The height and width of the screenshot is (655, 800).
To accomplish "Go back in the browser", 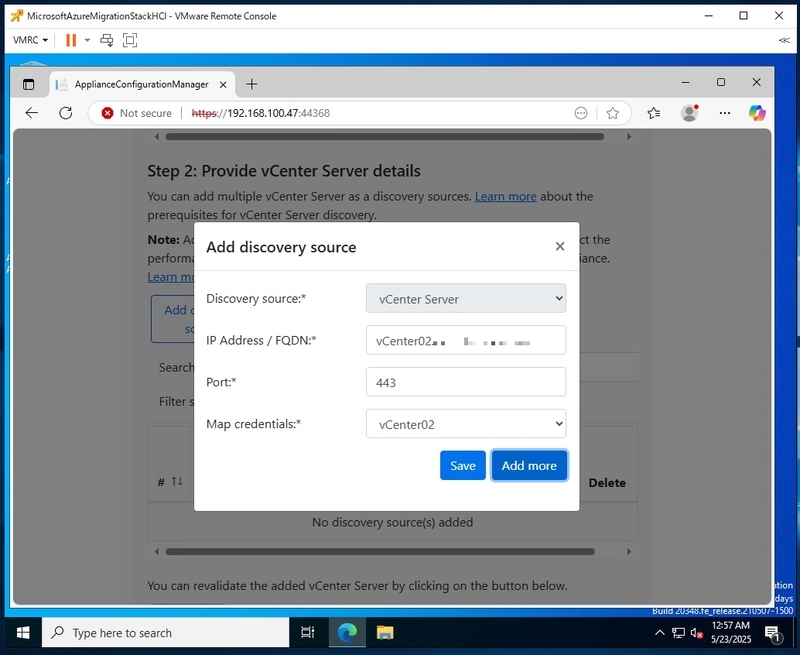I will [x=32, y=113].
